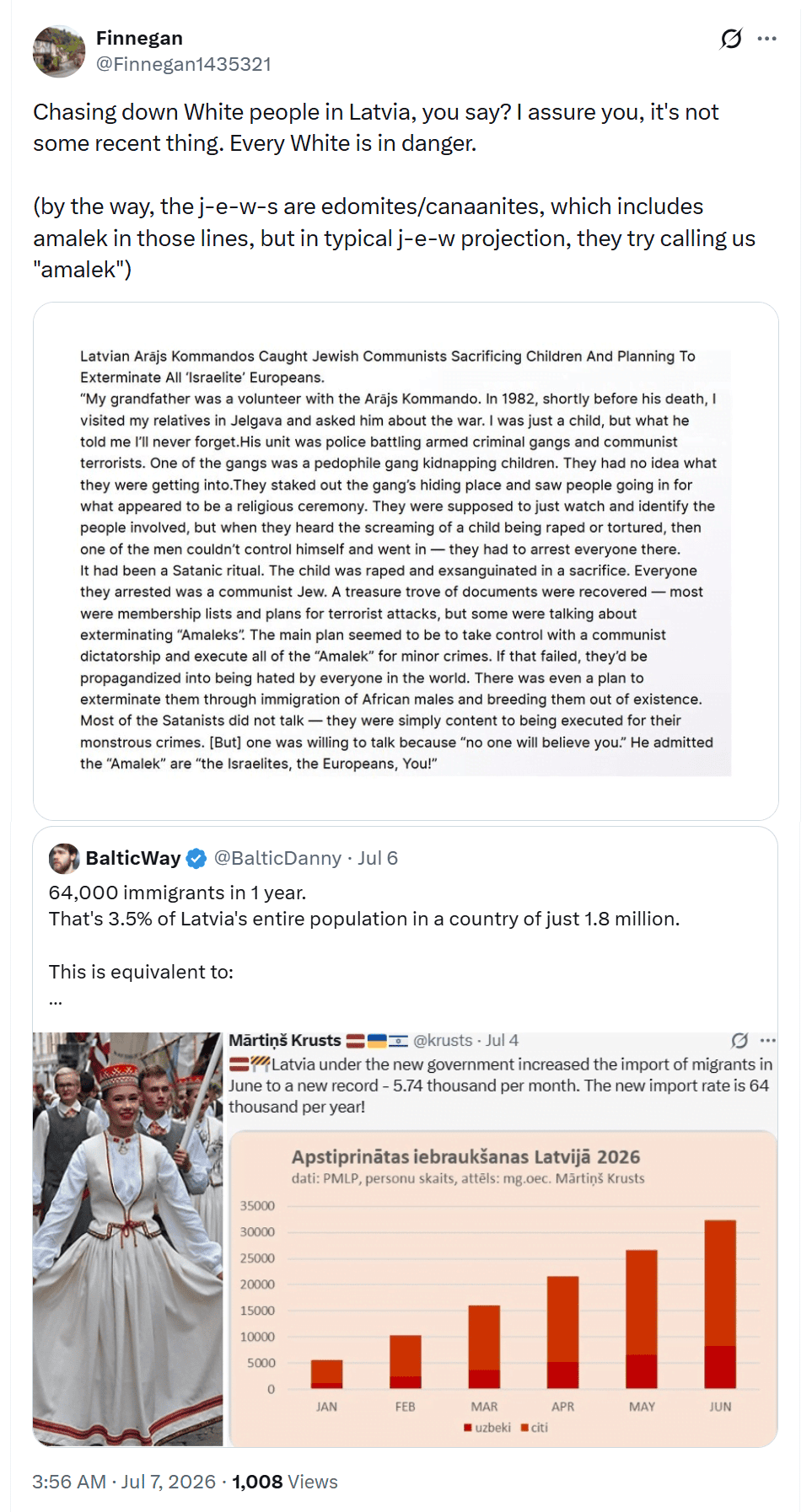812x1512 pixels.
Task: Open Finnegan's profile avatar
Action: [59, 51]
